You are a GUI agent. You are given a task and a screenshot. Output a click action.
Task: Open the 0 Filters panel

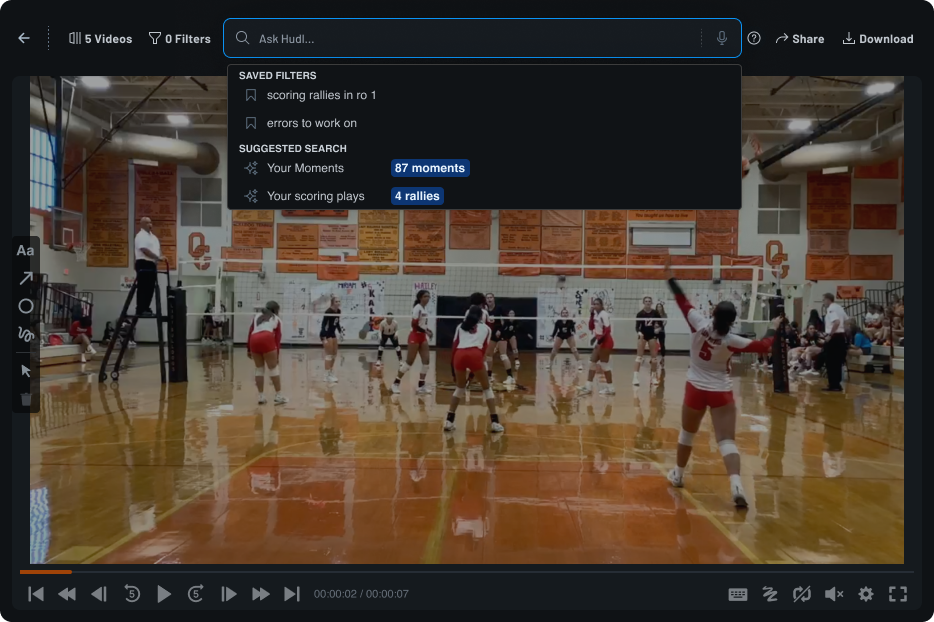coord(179,39)
